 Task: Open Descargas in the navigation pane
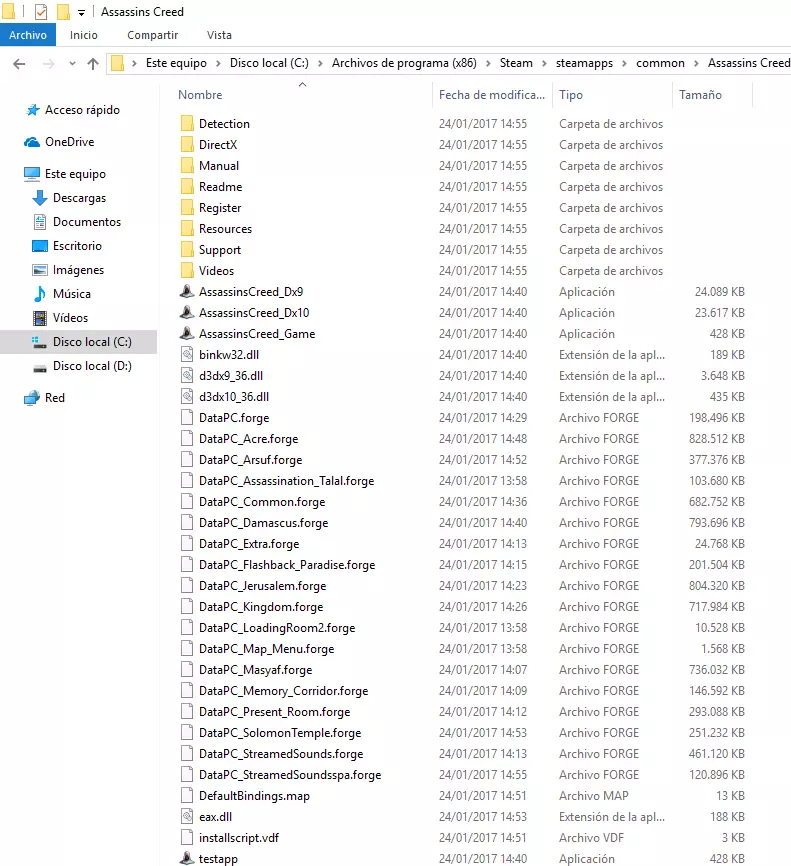click(79, 198)
